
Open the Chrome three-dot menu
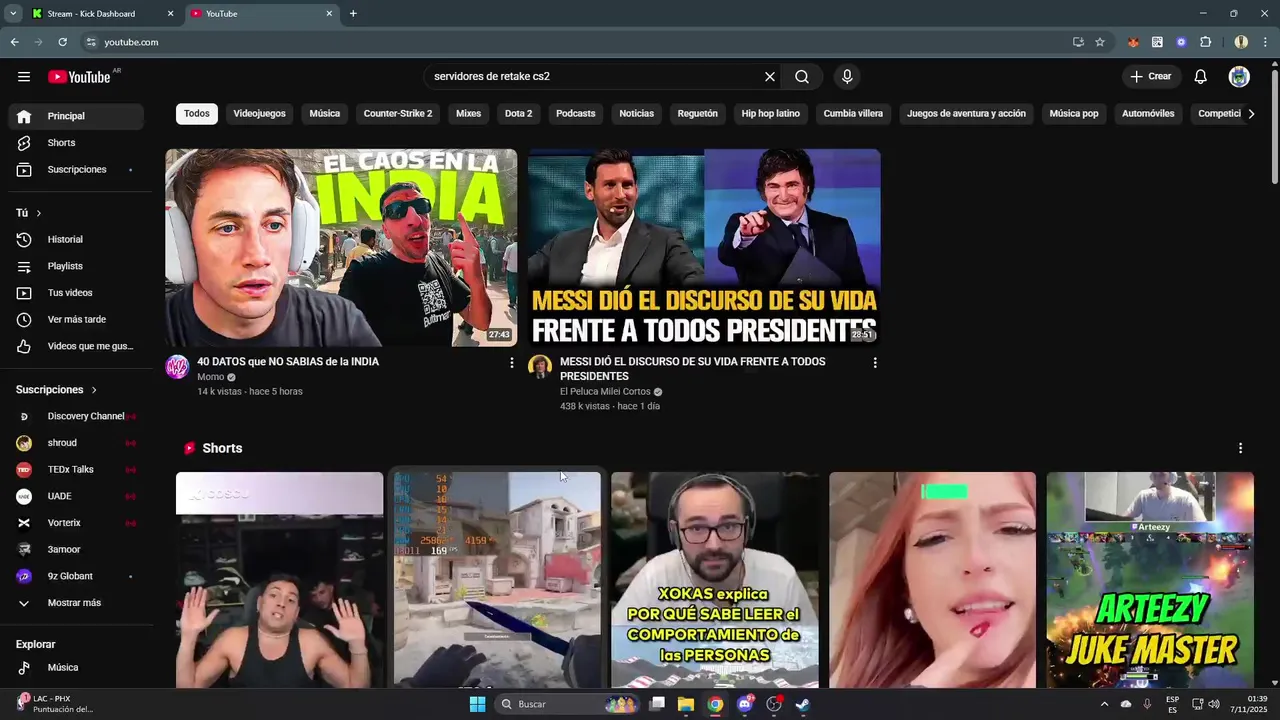click(1265, 42)
